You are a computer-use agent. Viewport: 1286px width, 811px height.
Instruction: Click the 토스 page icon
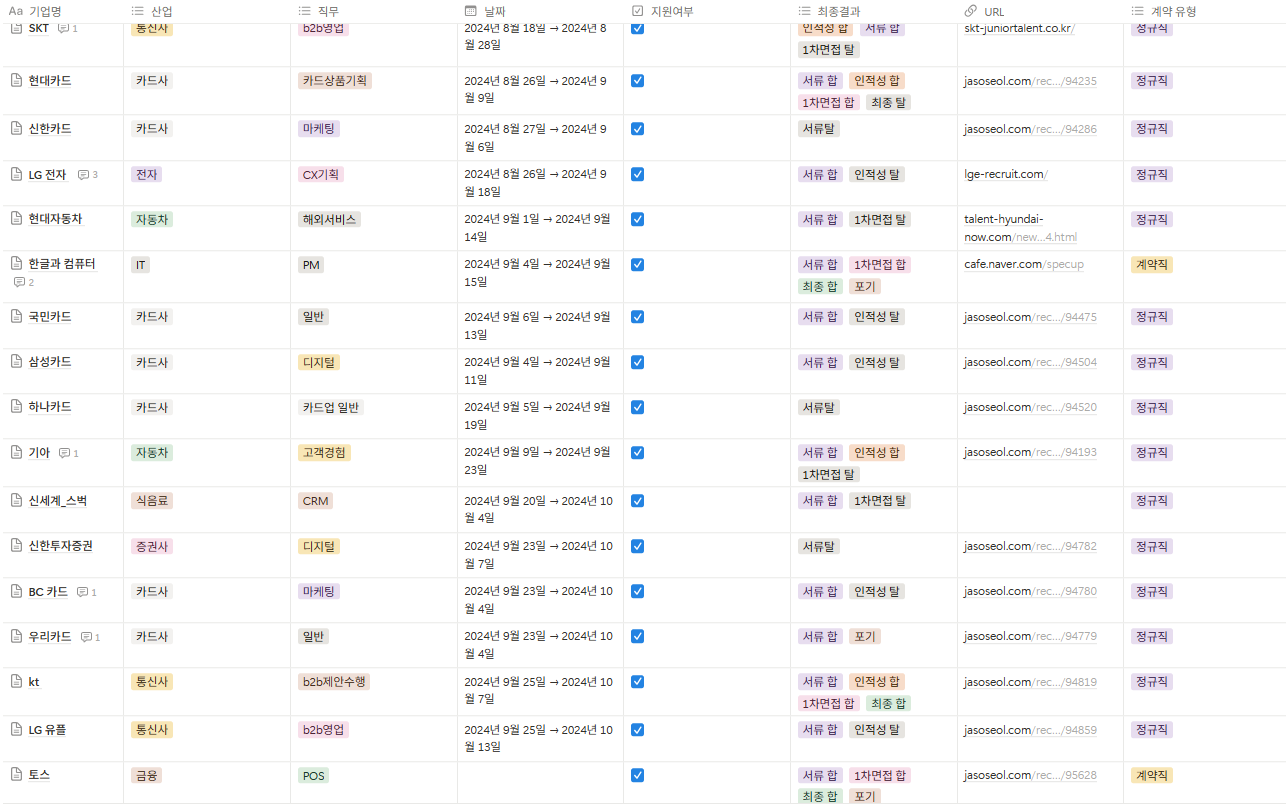tap(16, 775)
